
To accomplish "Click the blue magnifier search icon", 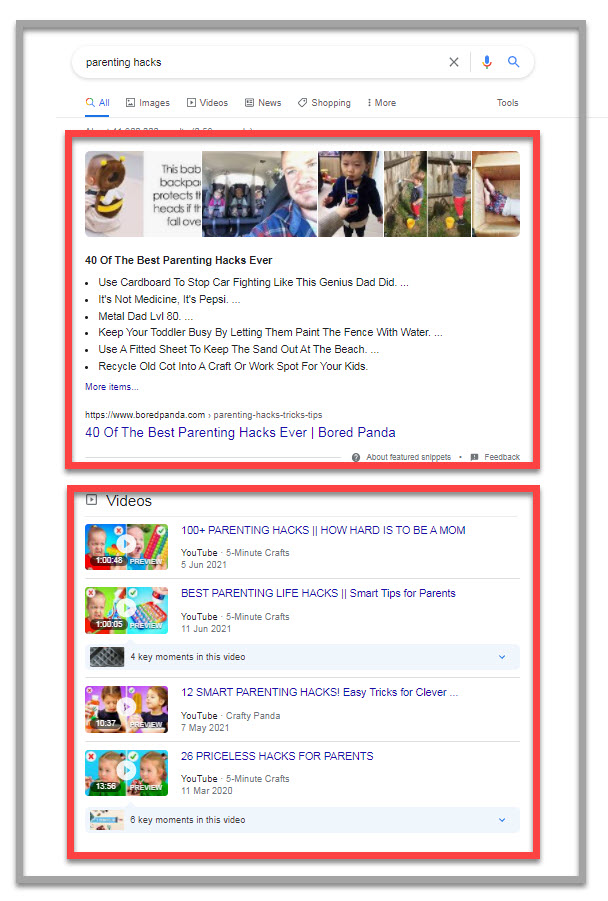I will [x=513, y=61].
